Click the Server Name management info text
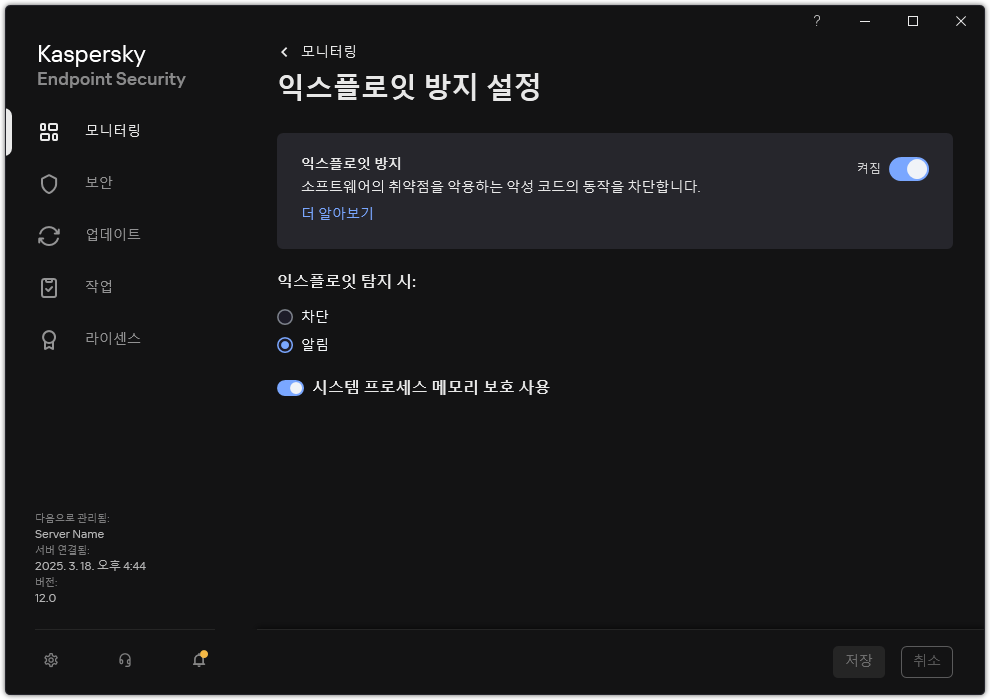990x700 pixels. coord(69,534)
